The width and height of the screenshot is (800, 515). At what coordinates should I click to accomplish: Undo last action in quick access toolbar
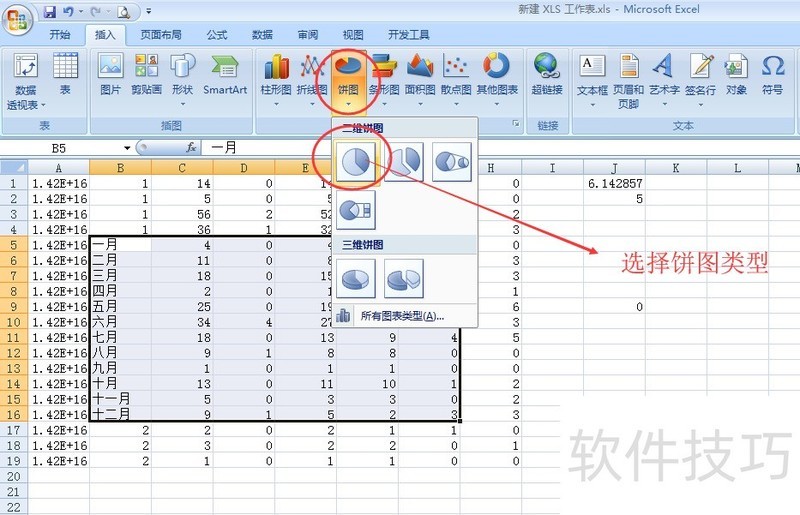coord(68,11)
